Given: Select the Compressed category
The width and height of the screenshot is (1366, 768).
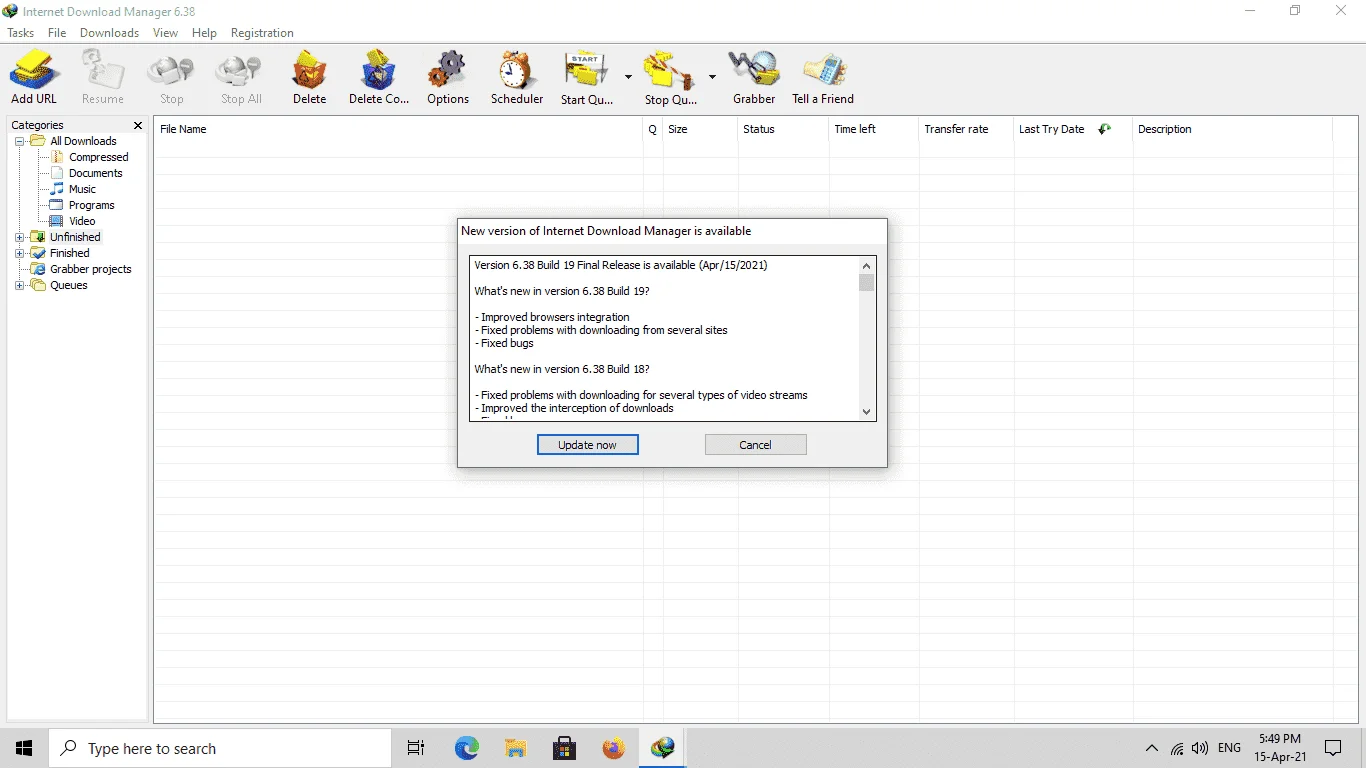Looking at the screenshot, I should pos(98,157).
